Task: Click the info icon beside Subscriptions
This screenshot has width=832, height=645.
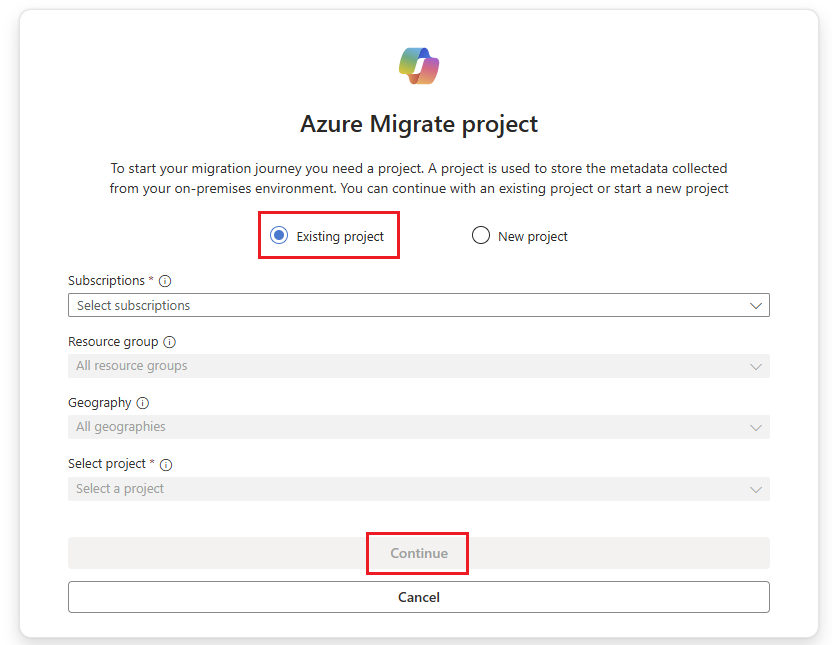Action: point(165,282)
